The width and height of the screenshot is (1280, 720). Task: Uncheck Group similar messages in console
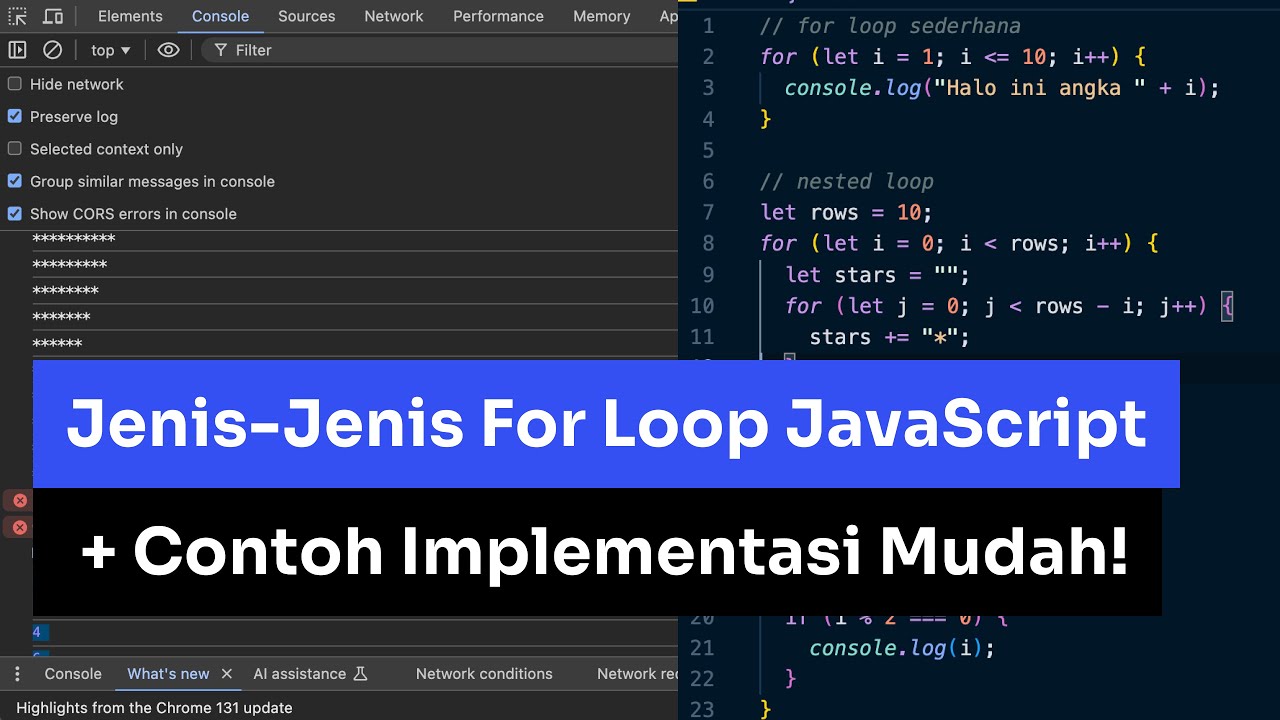click(15, 181)
